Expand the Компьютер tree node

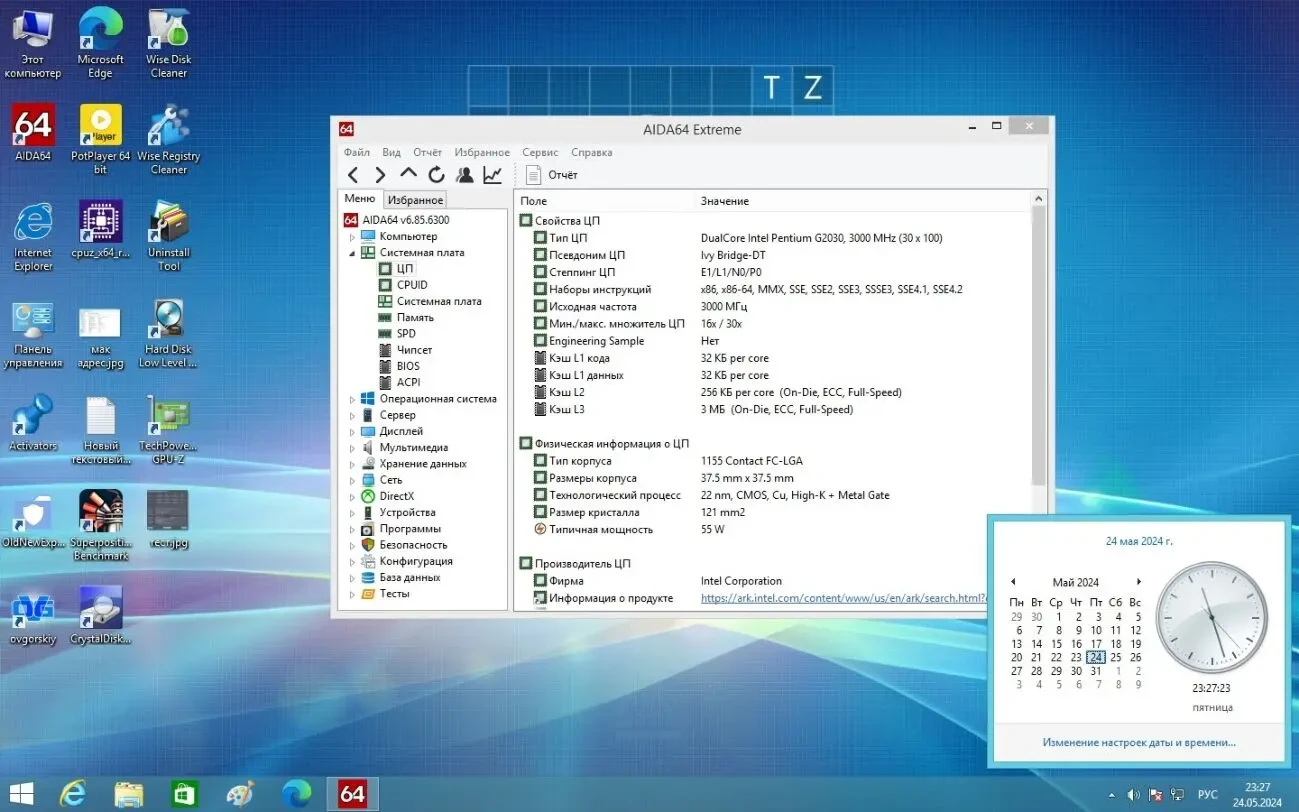click(x=350, y=235)
